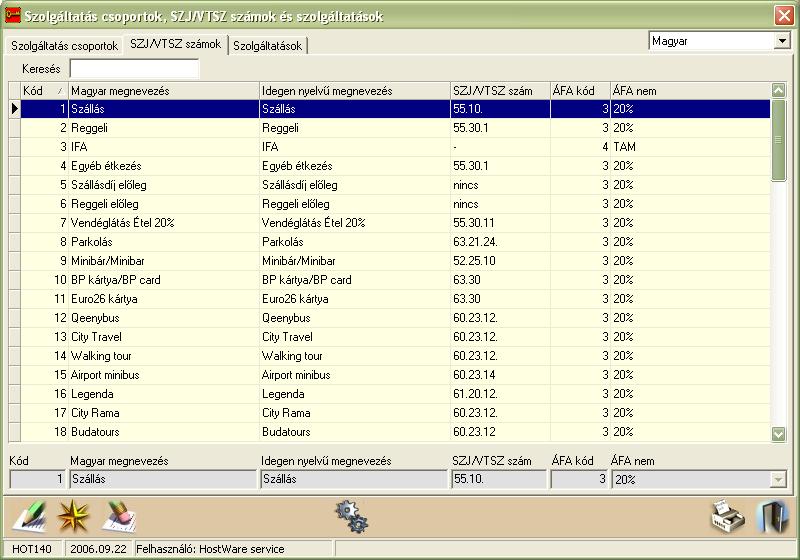Select the Reggeli row in Magyar column
The image size is (800, 560).
[164, 128]
